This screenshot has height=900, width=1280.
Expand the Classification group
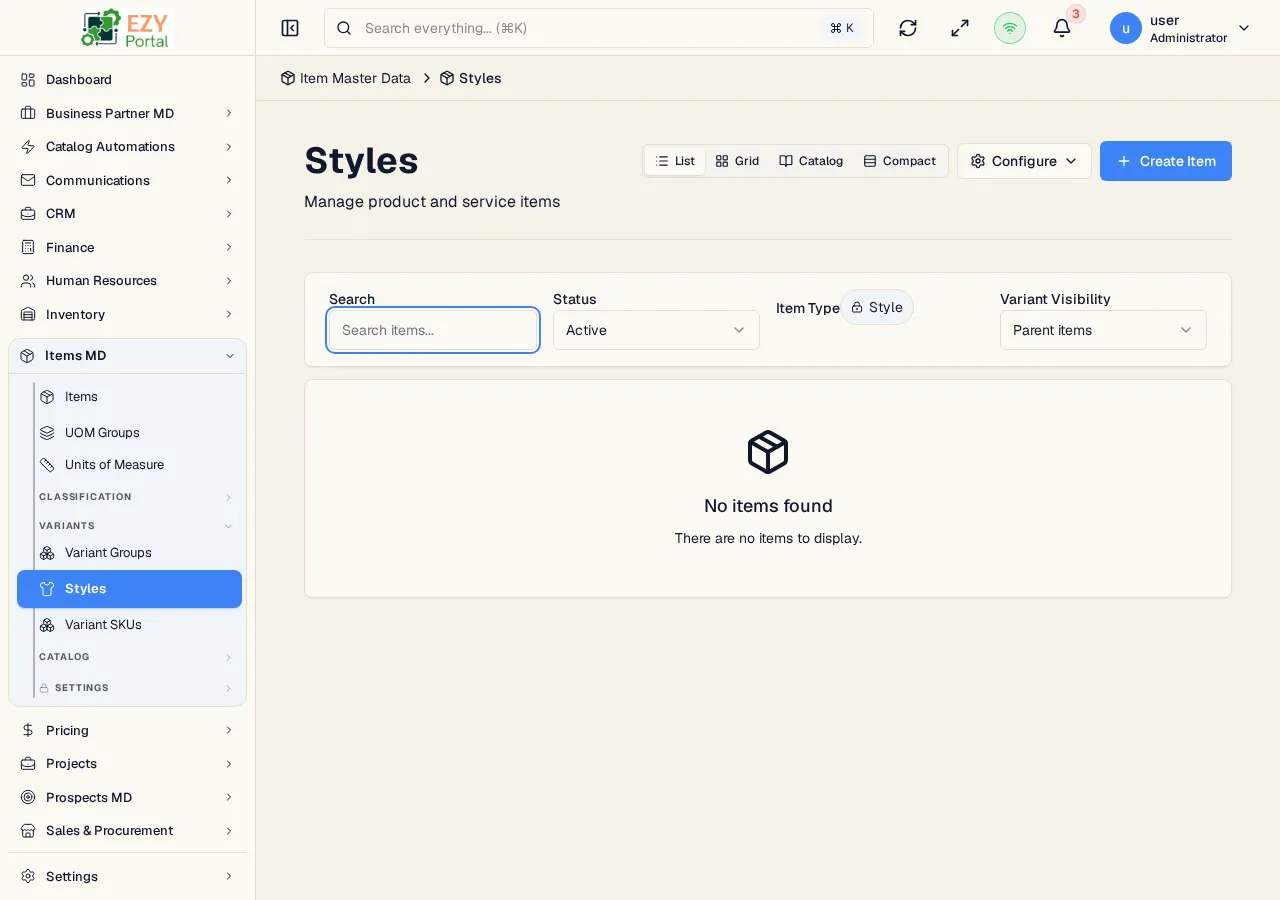tap(136, 497)
